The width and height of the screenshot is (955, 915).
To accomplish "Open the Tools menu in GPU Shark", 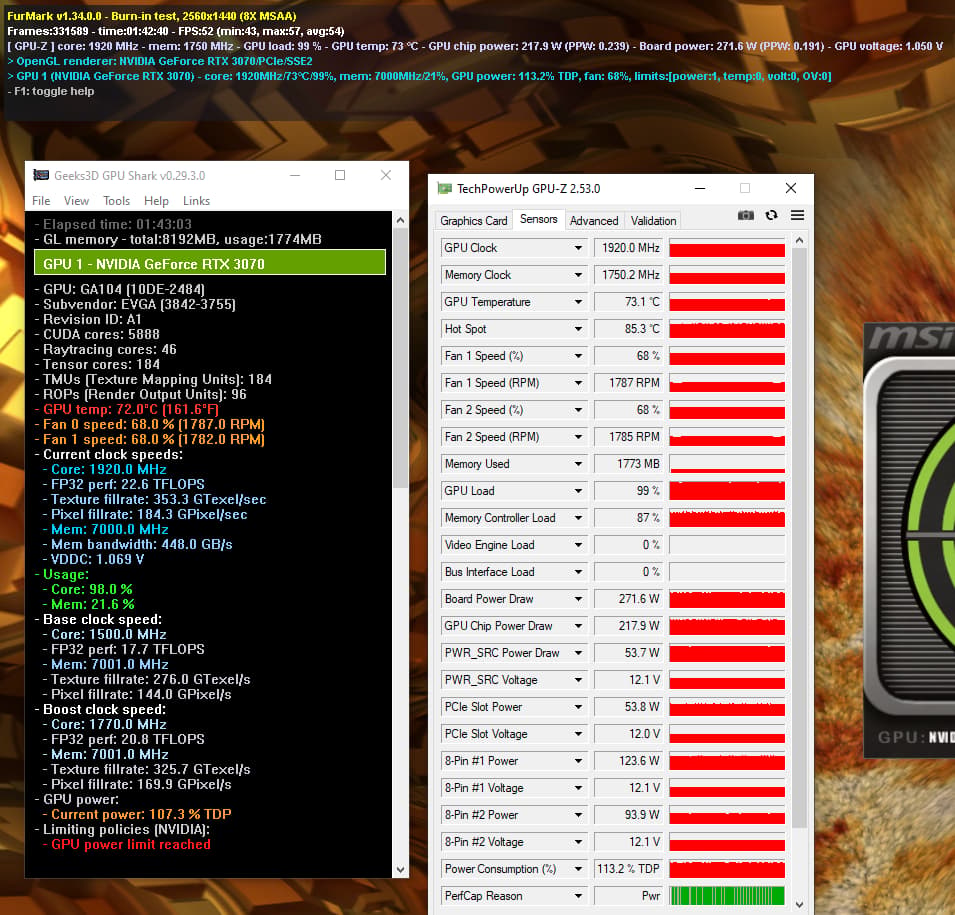I will [x=116, y=201].
